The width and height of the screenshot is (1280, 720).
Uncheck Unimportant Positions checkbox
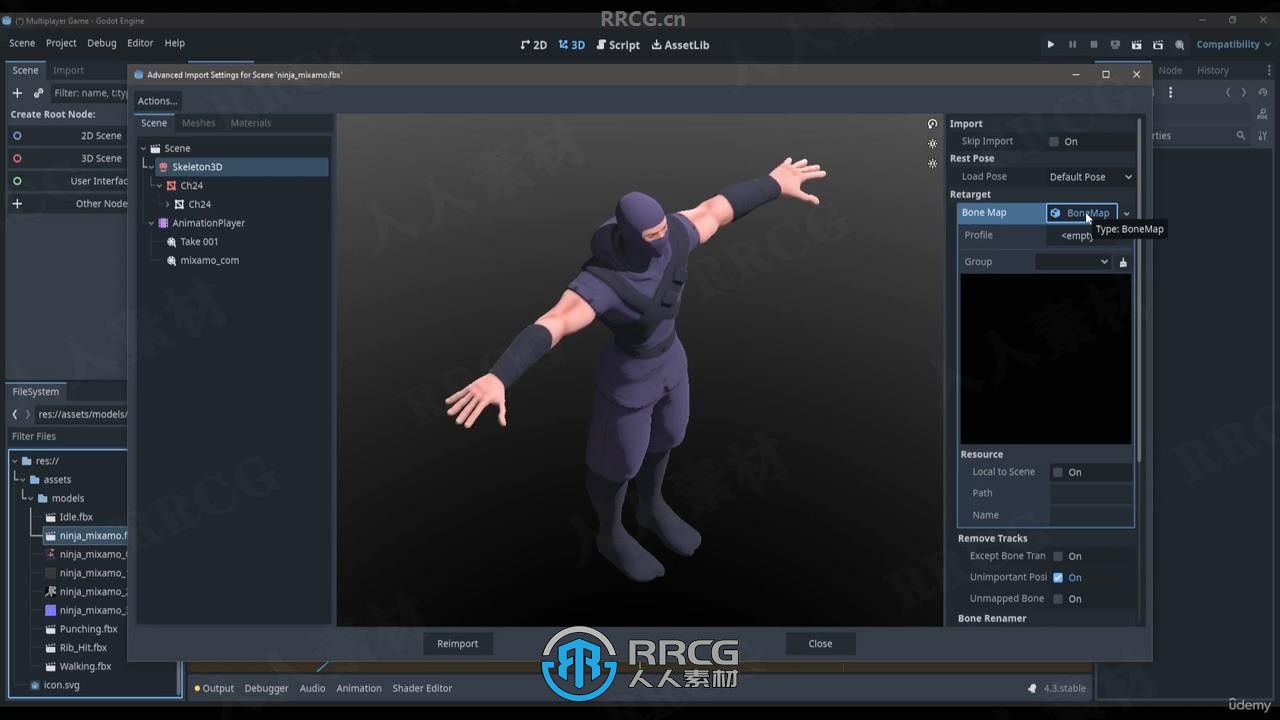tap(1058, 578)
